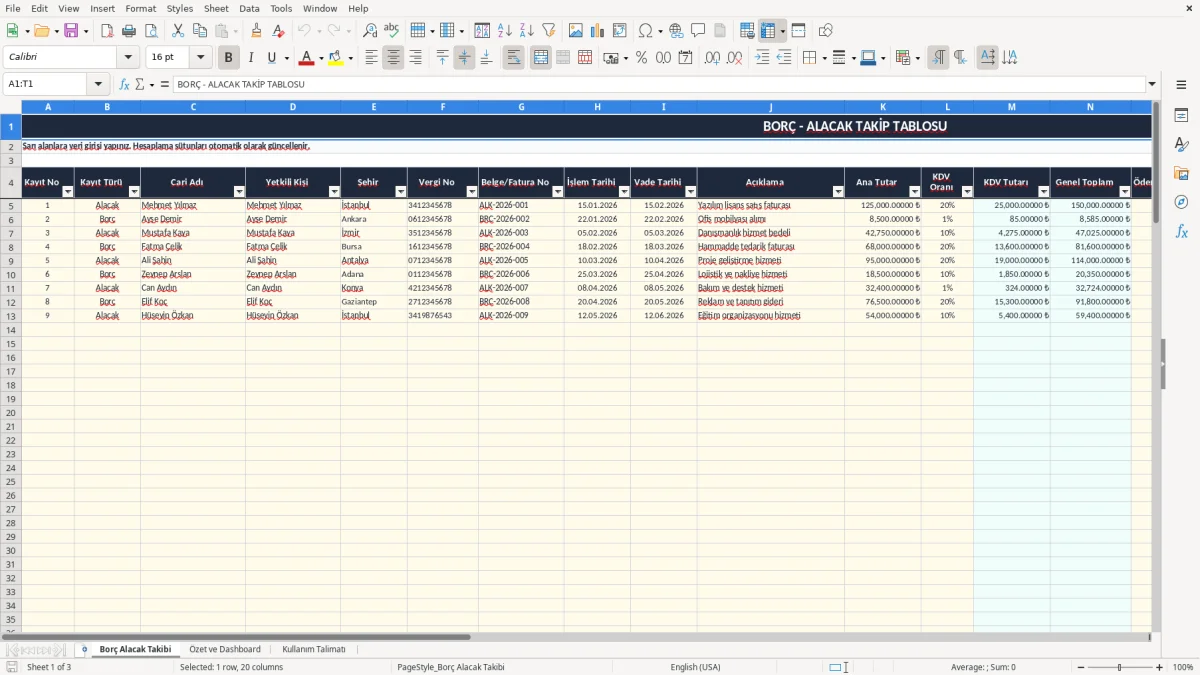The height and width of the screenshot is (675, 1200).
Task: Open the Şehir column filter dropdown
Action: [401, 191]
